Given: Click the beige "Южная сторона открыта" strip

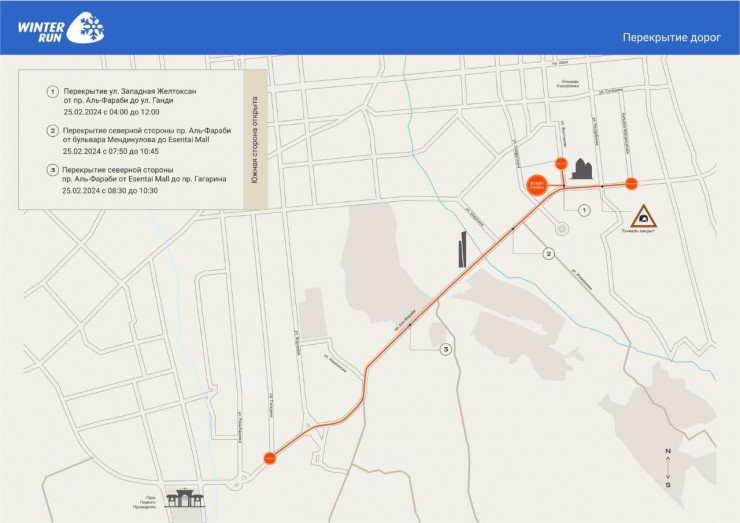Looking at the screenshot, I should tap(254, 140).
